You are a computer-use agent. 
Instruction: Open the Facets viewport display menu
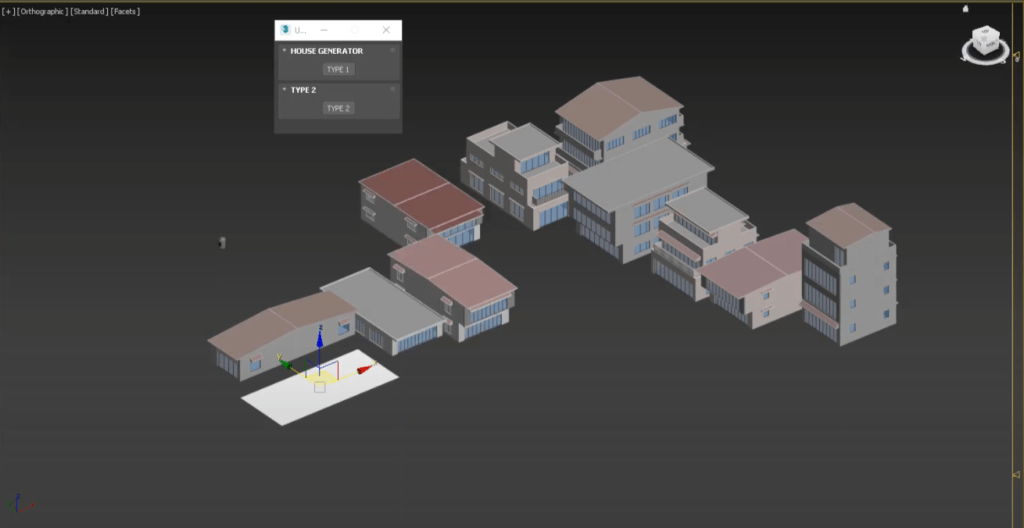(x=125, y=11)
